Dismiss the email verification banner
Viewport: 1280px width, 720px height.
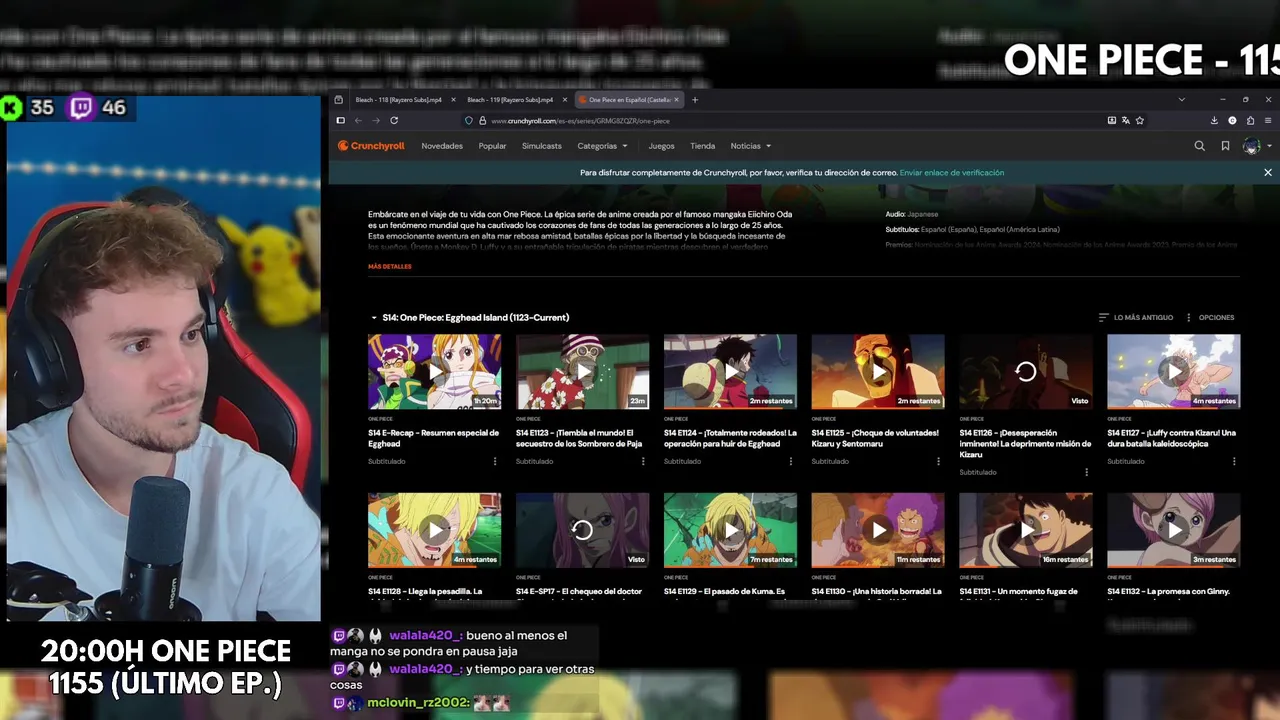coord(1267,172)
